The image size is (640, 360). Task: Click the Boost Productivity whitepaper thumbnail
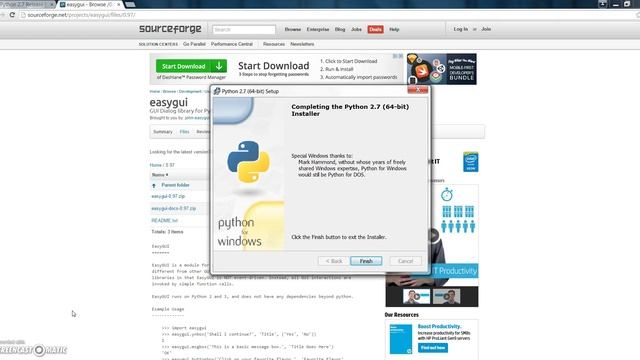[401, 339]
